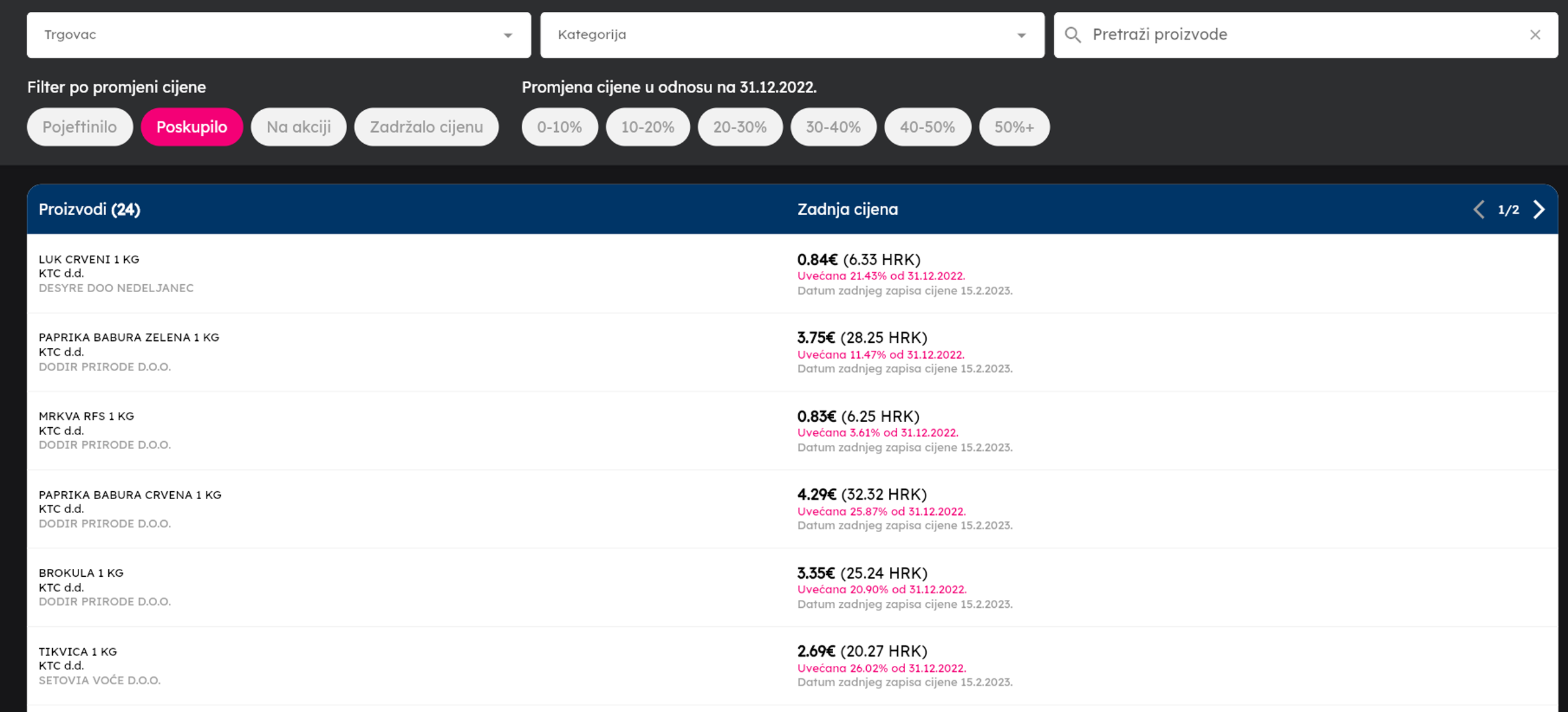Image resolution: width=1568 pixels, height=712 pixels.
Task: Select the 10-20% price change range
Action: pyautogui.click(x=647, y=127)
